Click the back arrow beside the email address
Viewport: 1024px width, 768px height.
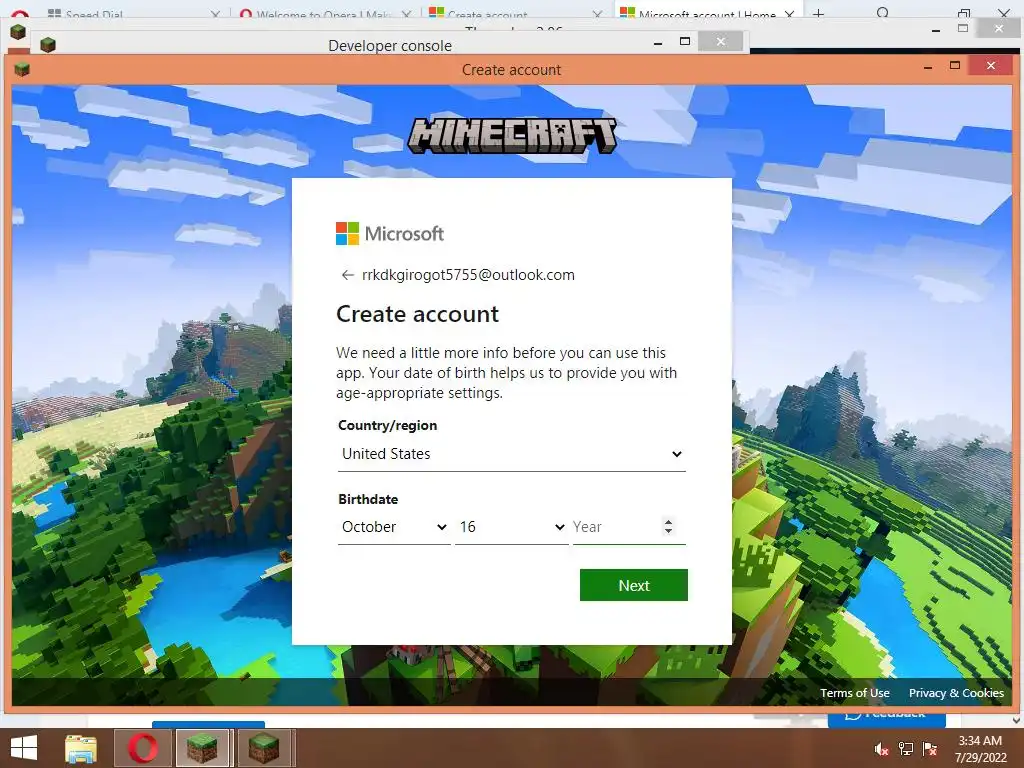[347, 276]
